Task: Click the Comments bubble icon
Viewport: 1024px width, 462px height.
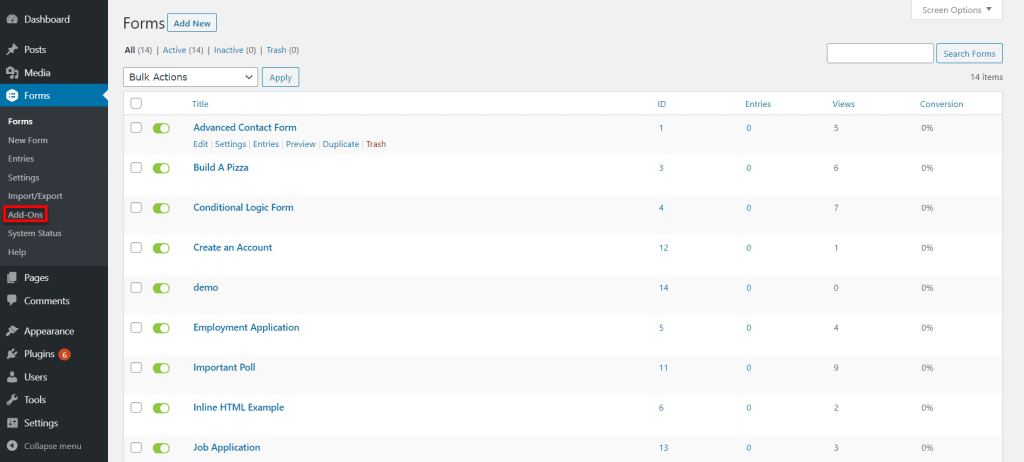Action: [12, 301]
